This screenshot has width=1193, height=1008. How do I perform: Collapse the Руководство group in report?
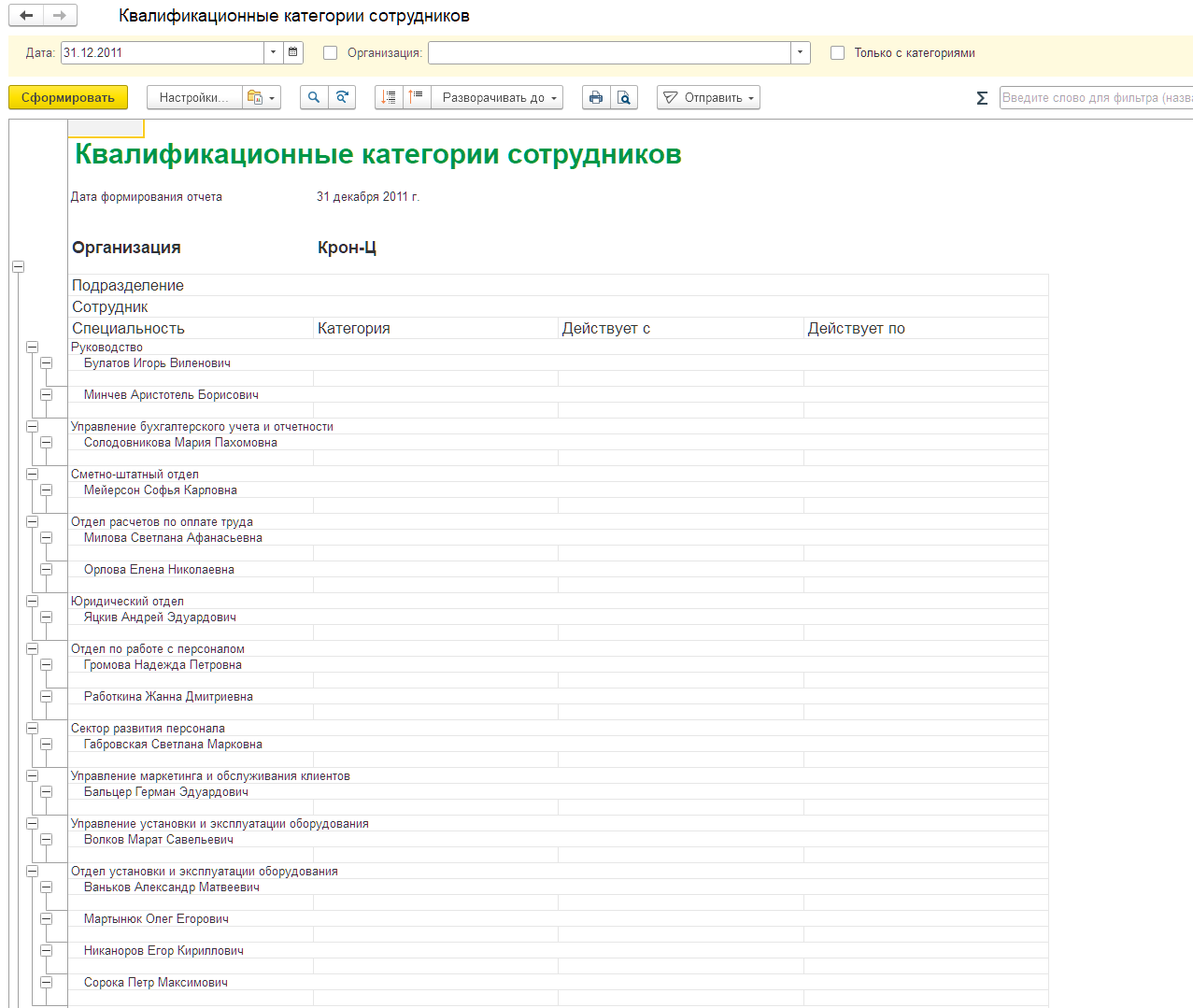32,347
